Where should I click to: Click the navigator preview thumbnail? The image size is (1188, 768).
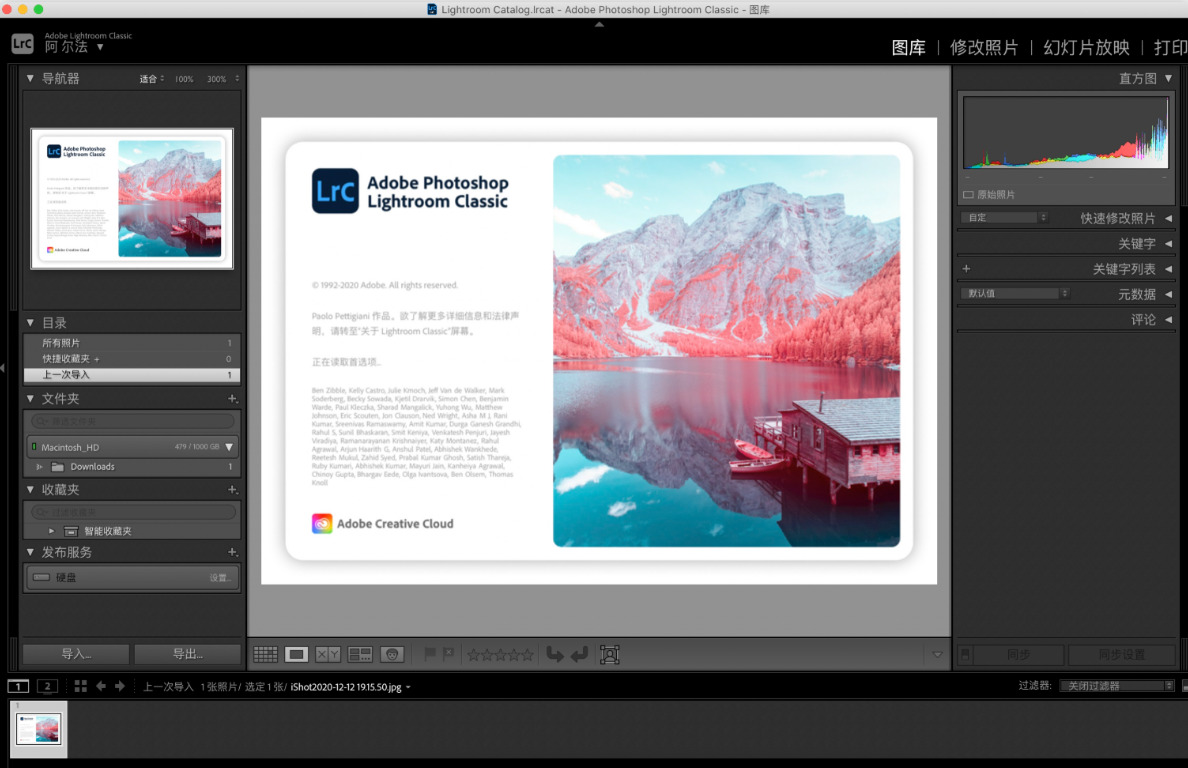[132, 198]
